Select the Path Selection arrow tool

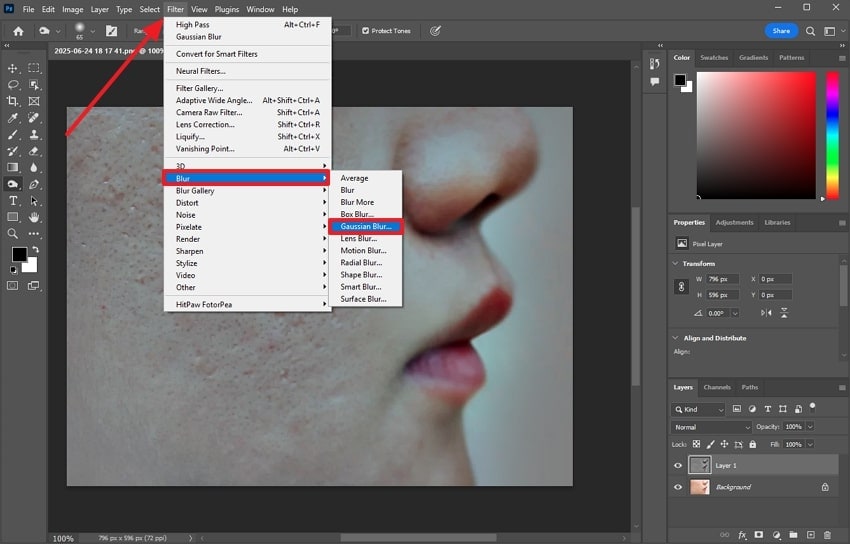point(34,201)
